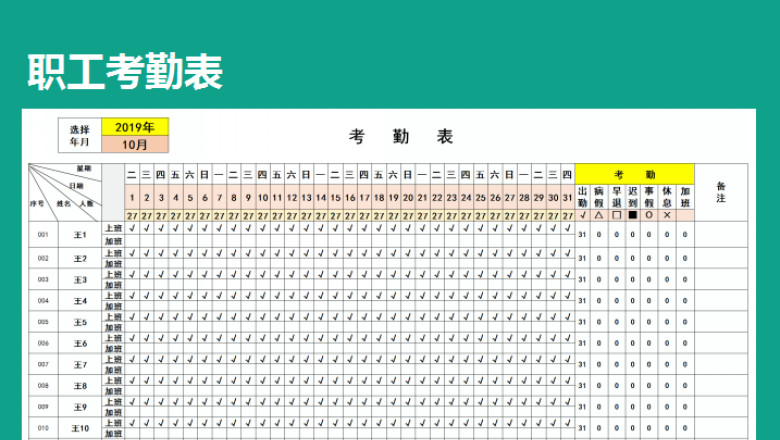The height and width of the screenshot is (440, 780).
Task: Click the 六 weekday cell above date 19
Action: [x=393, y=175]
